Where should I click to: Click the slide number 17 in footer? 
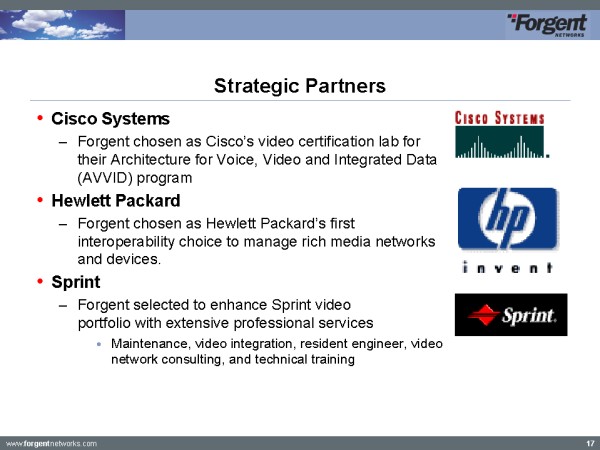[x=589, y=442]
